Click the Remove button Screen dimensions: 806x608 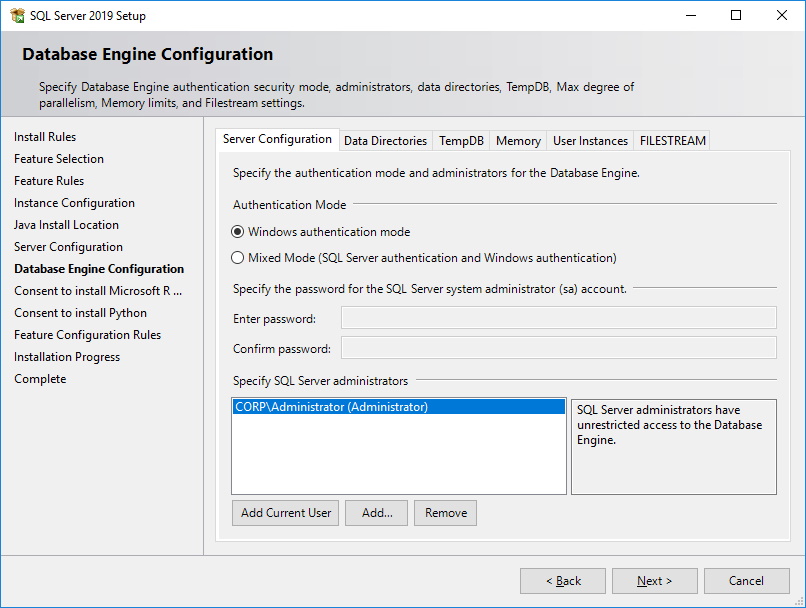coord(446,513)
